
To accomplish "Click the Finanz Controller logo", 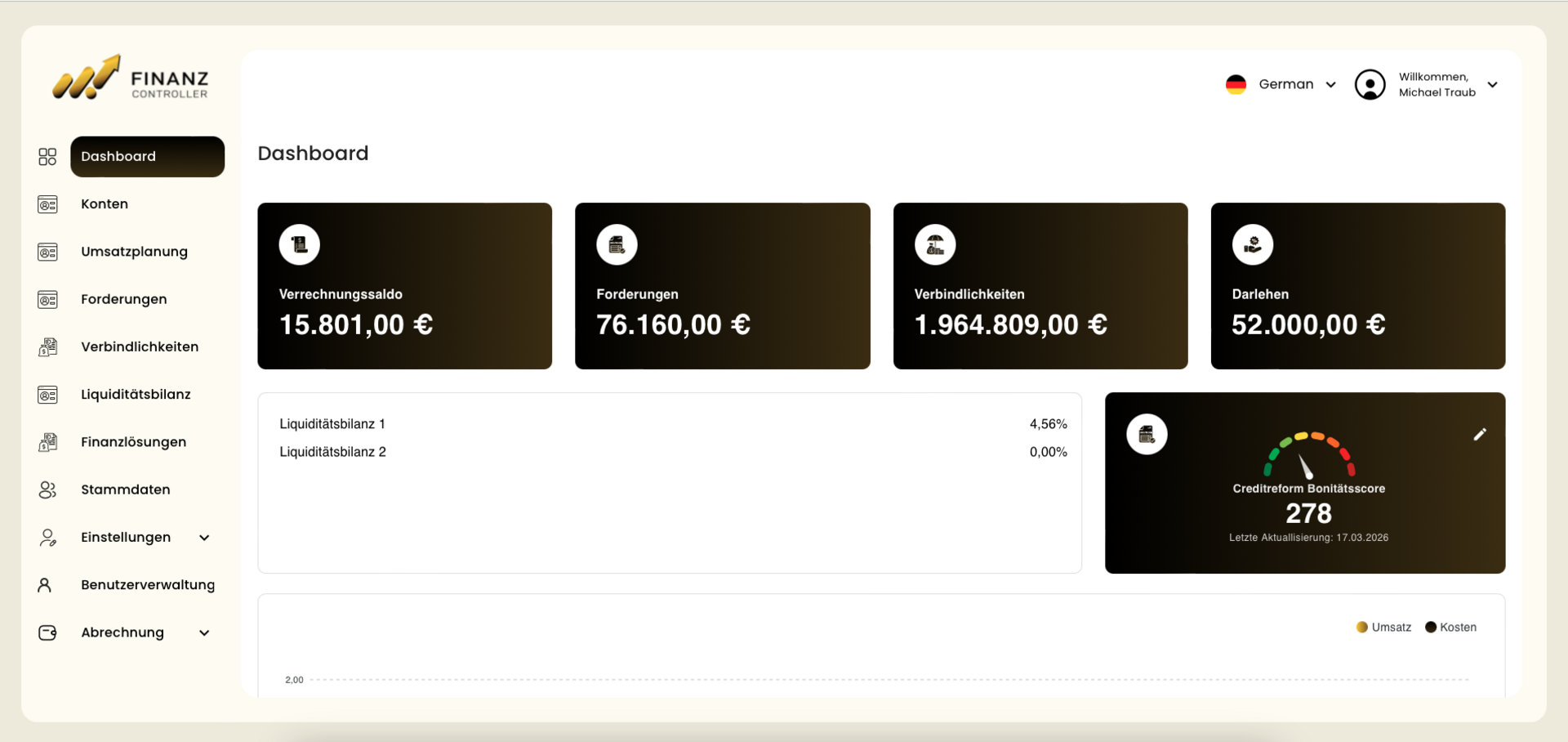I will pos(131,79).
